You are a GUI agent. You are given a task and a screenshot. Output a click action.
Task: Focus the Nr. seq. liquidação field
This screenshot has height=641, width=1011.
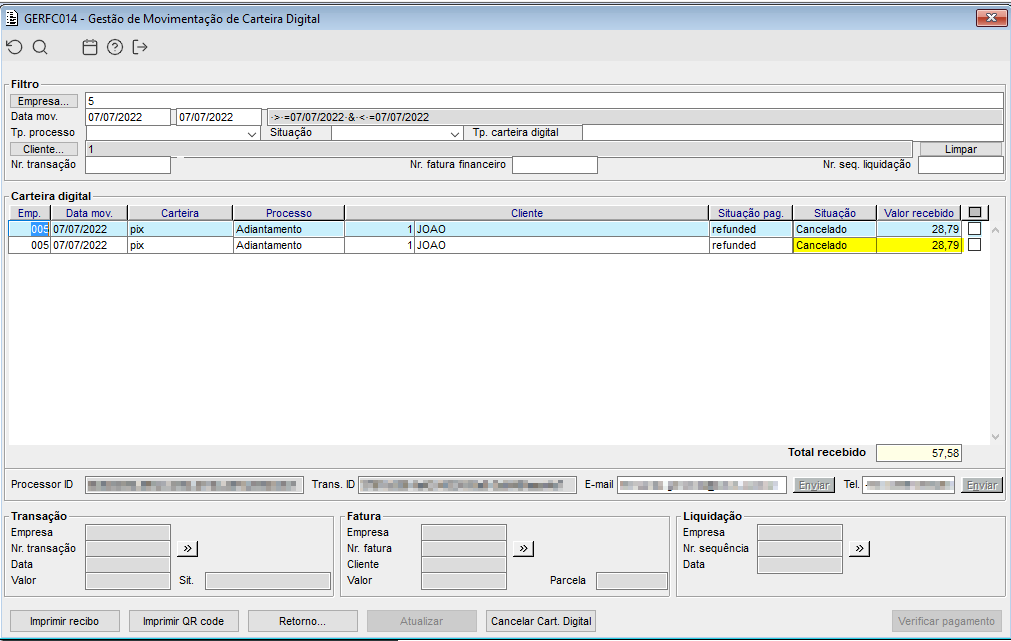961,165
